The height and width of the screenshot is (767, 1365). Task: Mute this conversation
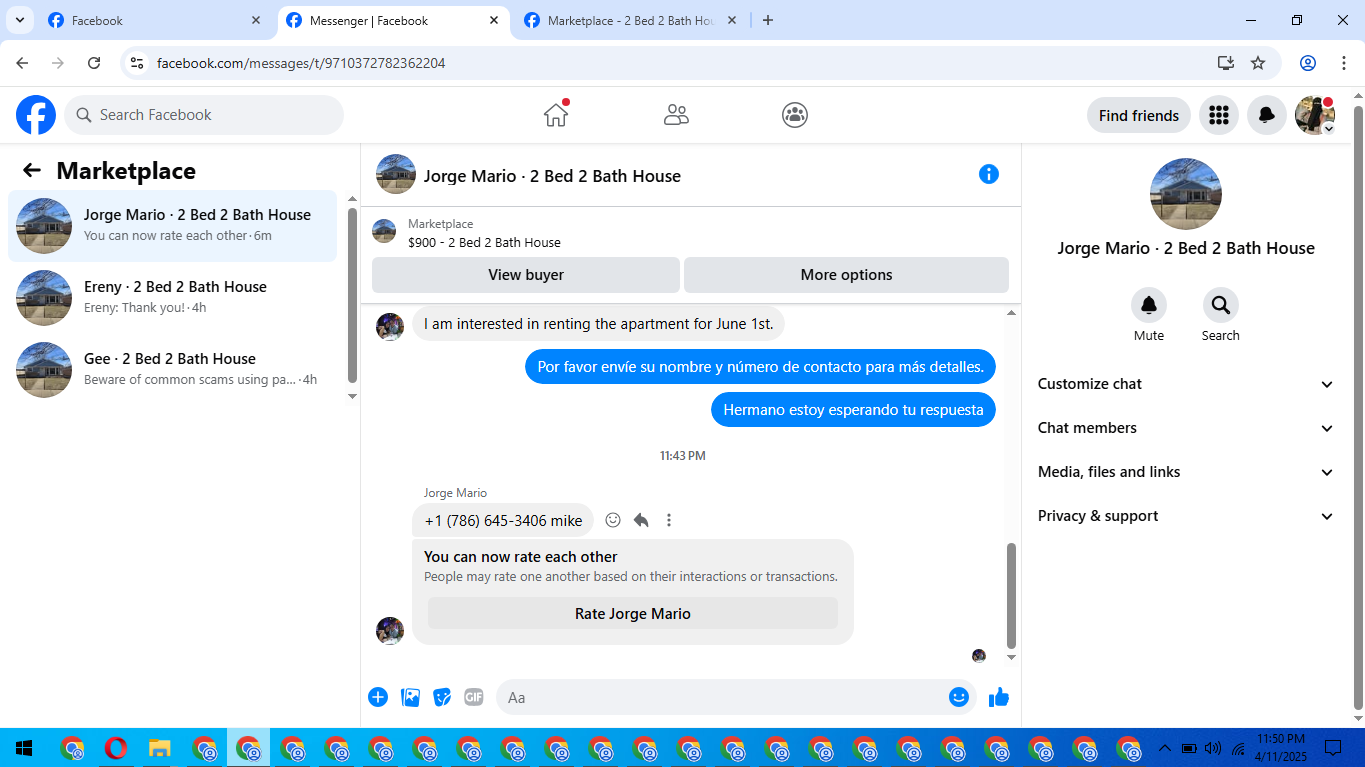pos(1148,305)
